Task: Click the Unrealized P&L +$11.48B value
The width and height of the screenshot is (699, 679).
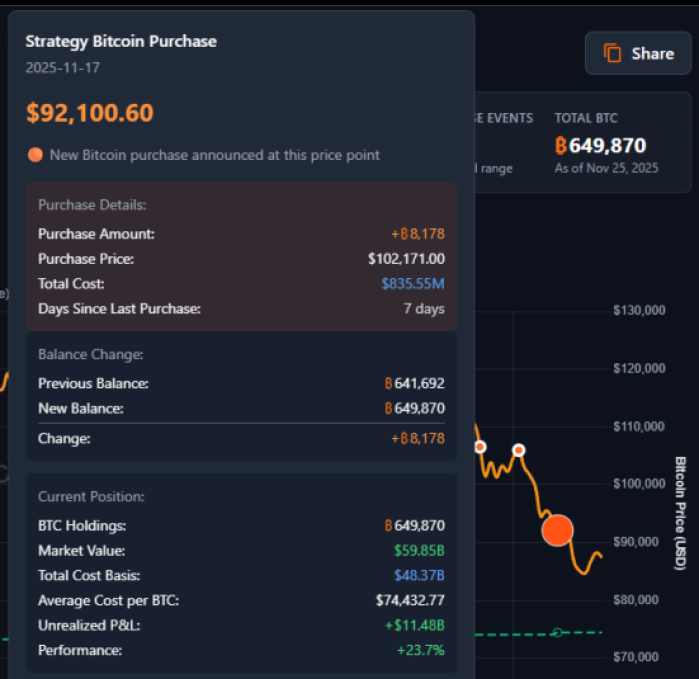Action: [x=414, y=625]
